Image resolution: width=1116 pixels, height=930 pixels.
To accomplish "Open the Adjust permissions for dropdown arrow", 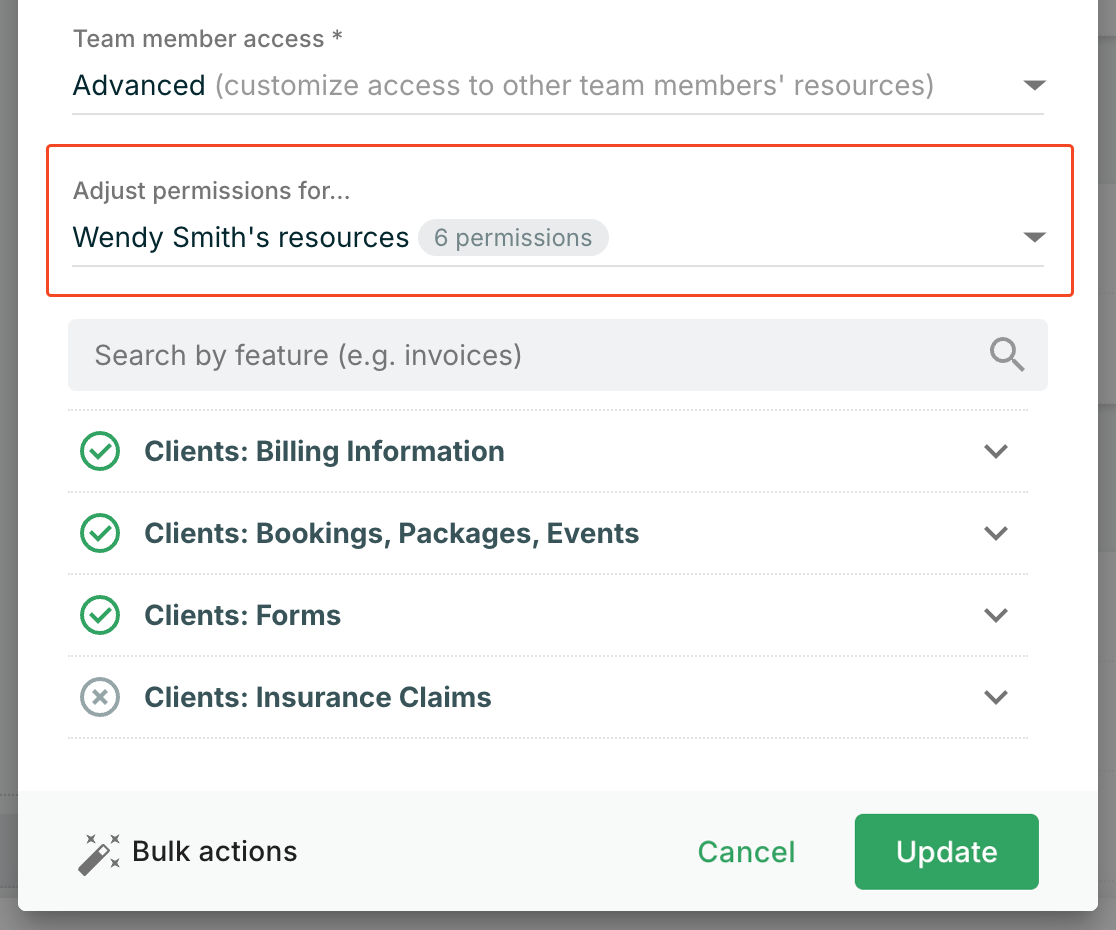I will click(x=1034, y=238).
